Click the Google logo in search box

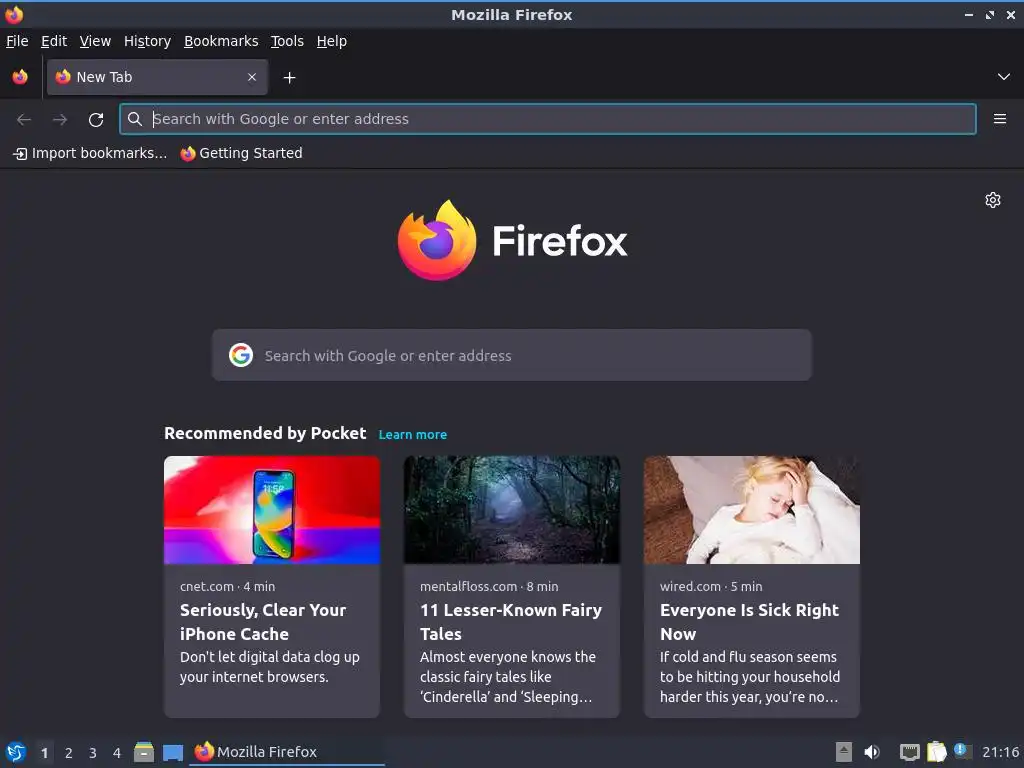point(241,355)
